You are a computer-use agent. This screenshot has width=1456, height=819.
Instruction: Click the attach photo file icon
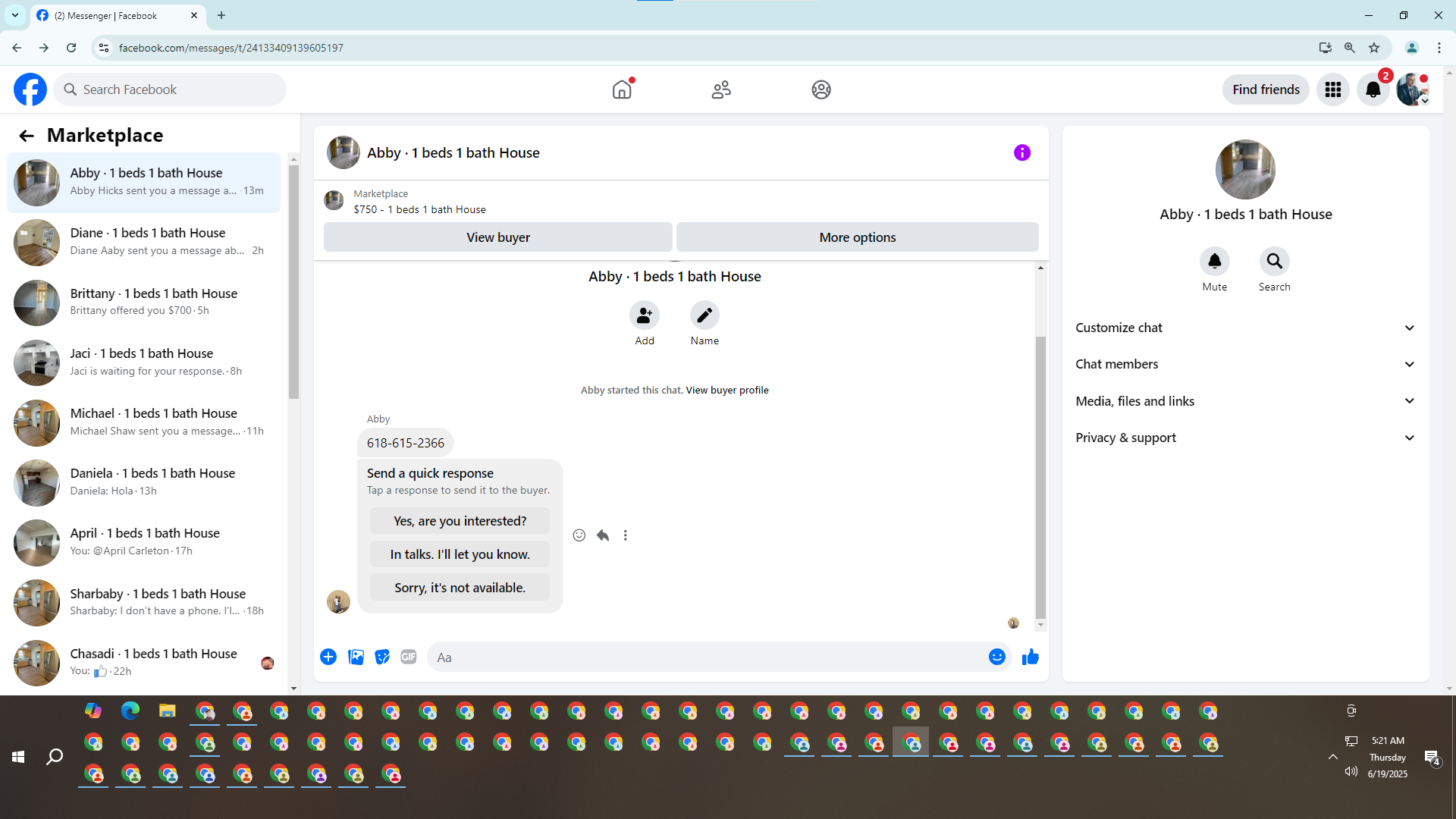[x=356, y=657]
